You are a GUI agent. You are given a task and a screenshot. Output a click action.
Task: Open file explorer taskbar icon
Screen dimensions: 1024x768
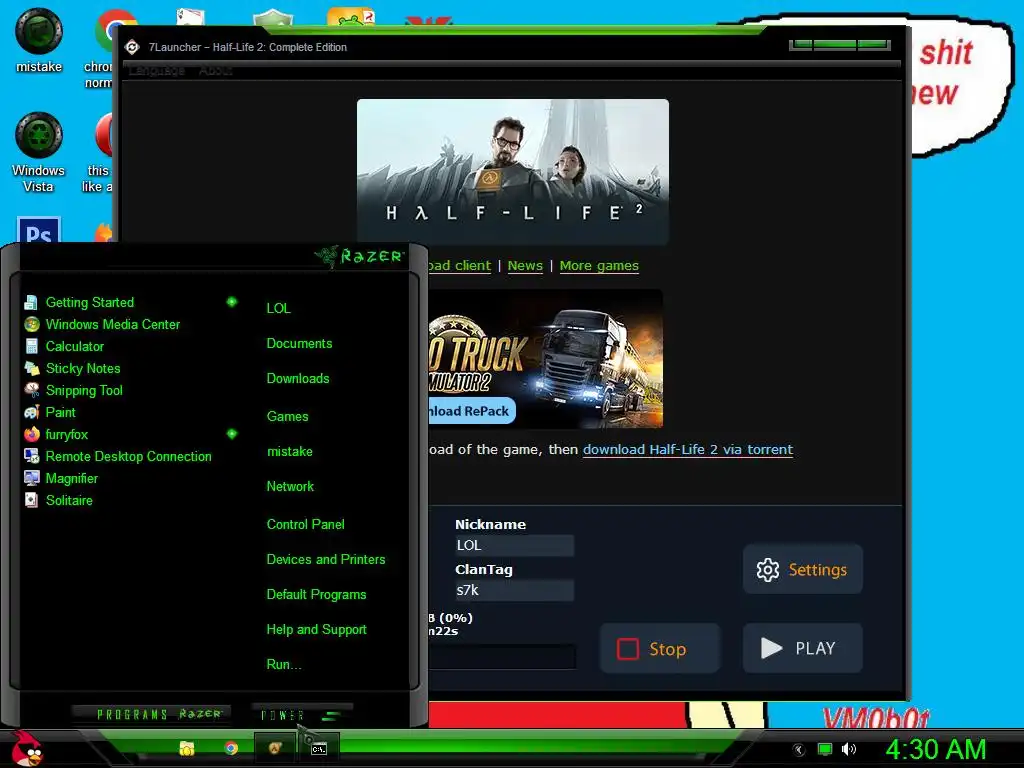(x=187, y=748)
